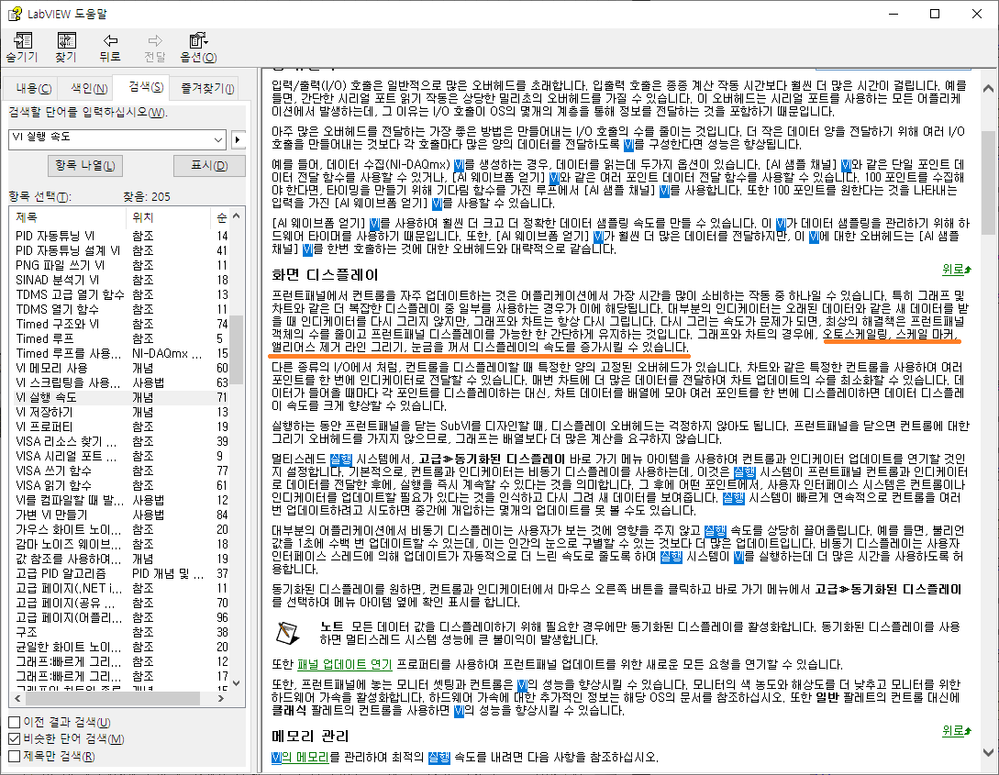Image resolution: width=999 pixels, height=775 pixels.
Task: Click scroll-up arrow of results list
Action: tap(236, 217)
